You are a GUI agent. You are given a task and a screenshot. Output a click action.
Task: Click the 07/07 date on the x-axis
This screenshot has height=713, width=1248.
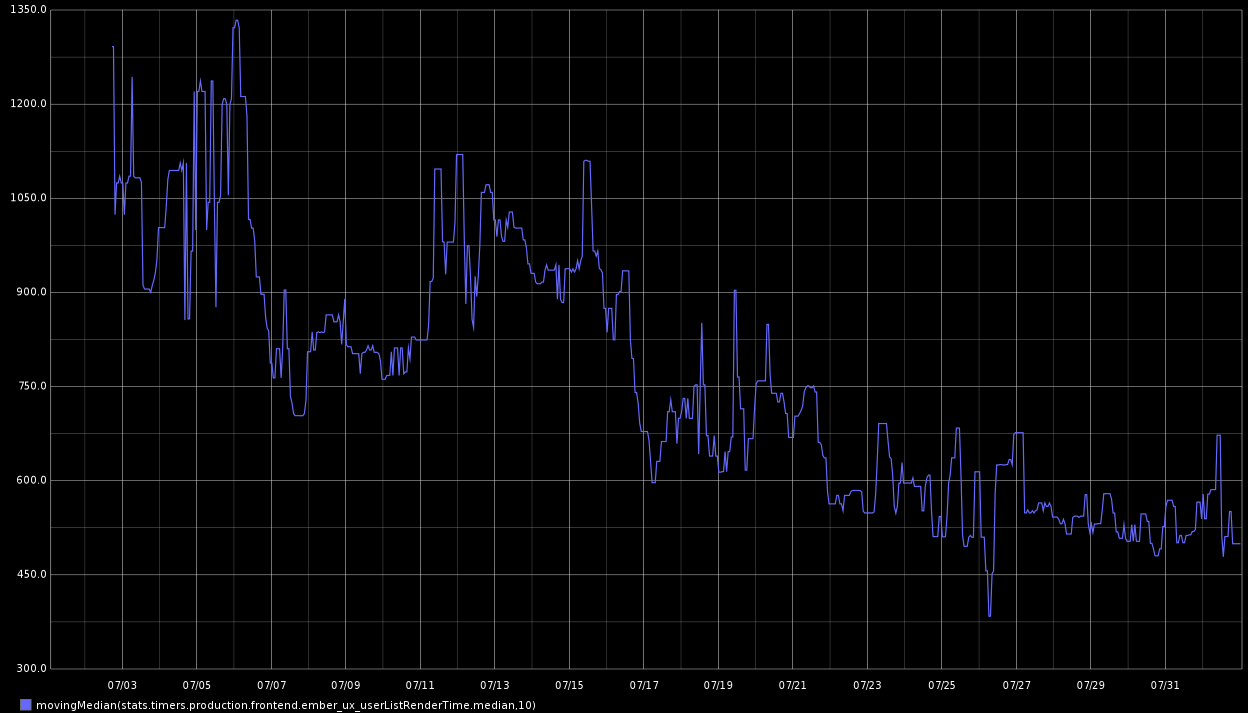click(271, 685)
